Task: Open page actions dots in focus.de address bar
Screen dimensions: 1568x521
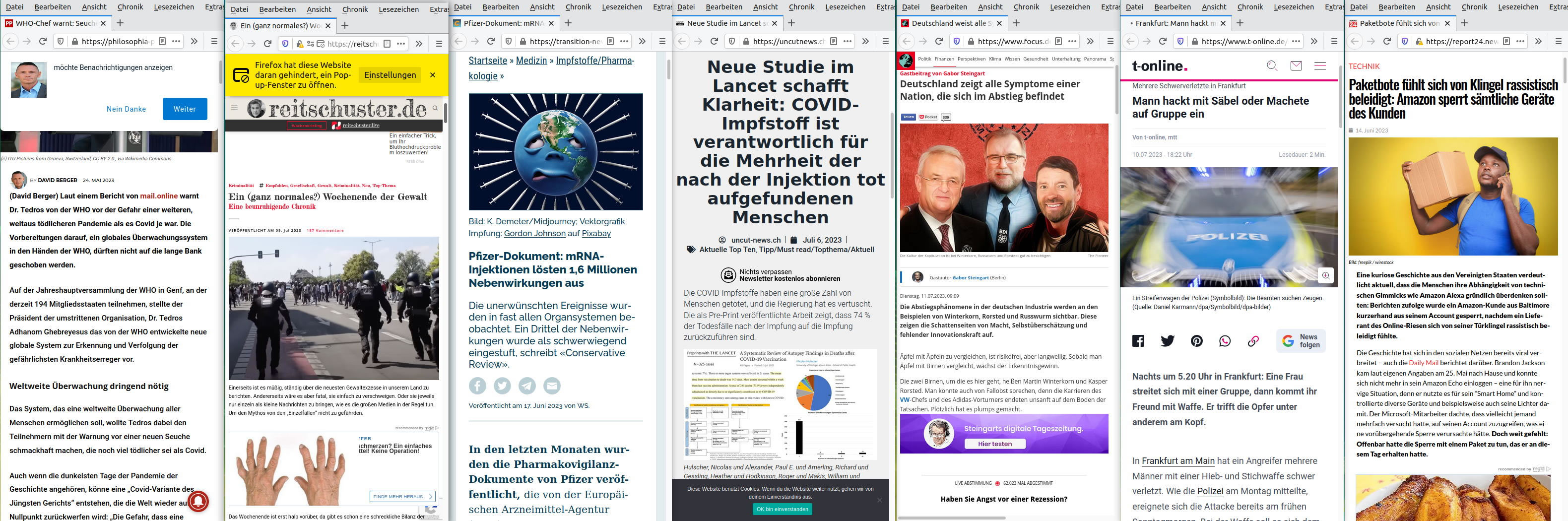Action: click(x=1072, y=41)
